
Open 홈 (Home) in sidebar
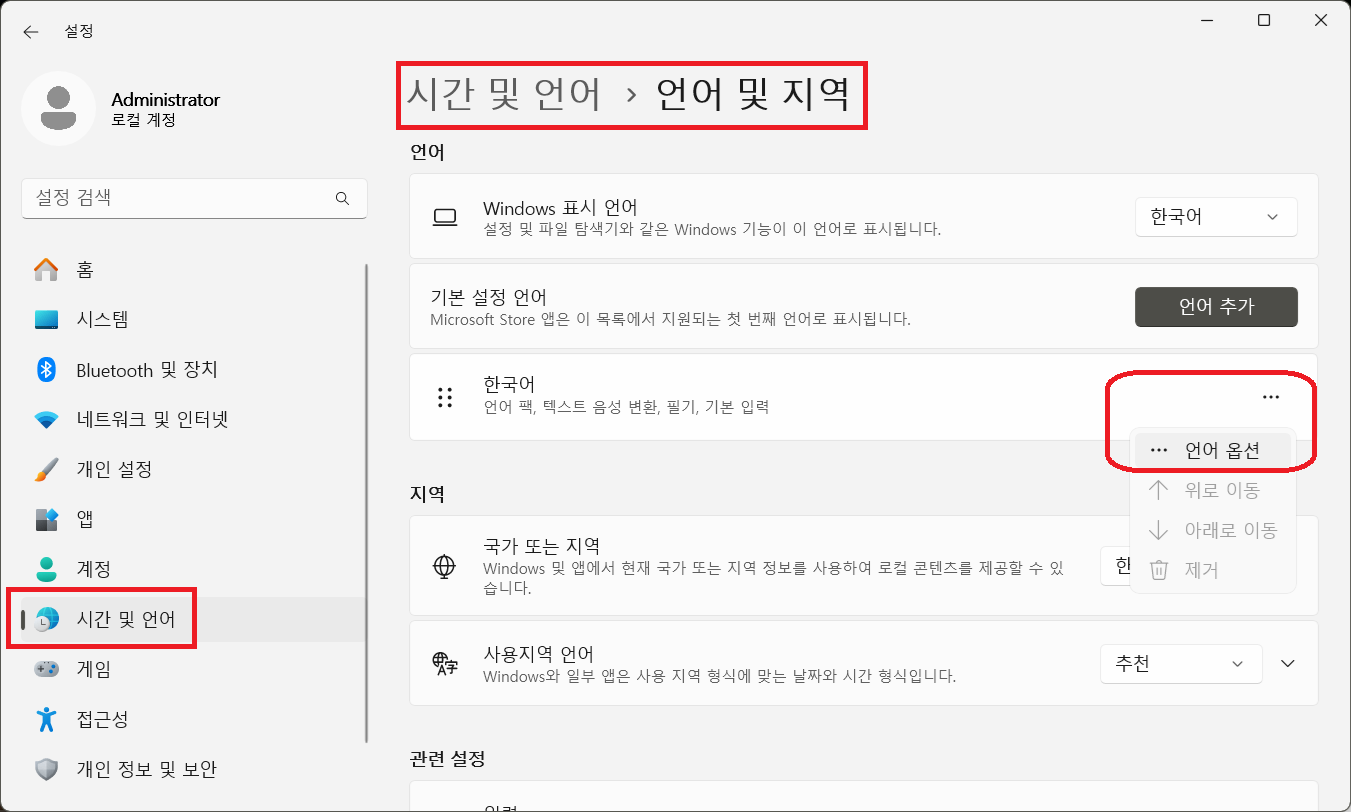click(x=84, y=270)
